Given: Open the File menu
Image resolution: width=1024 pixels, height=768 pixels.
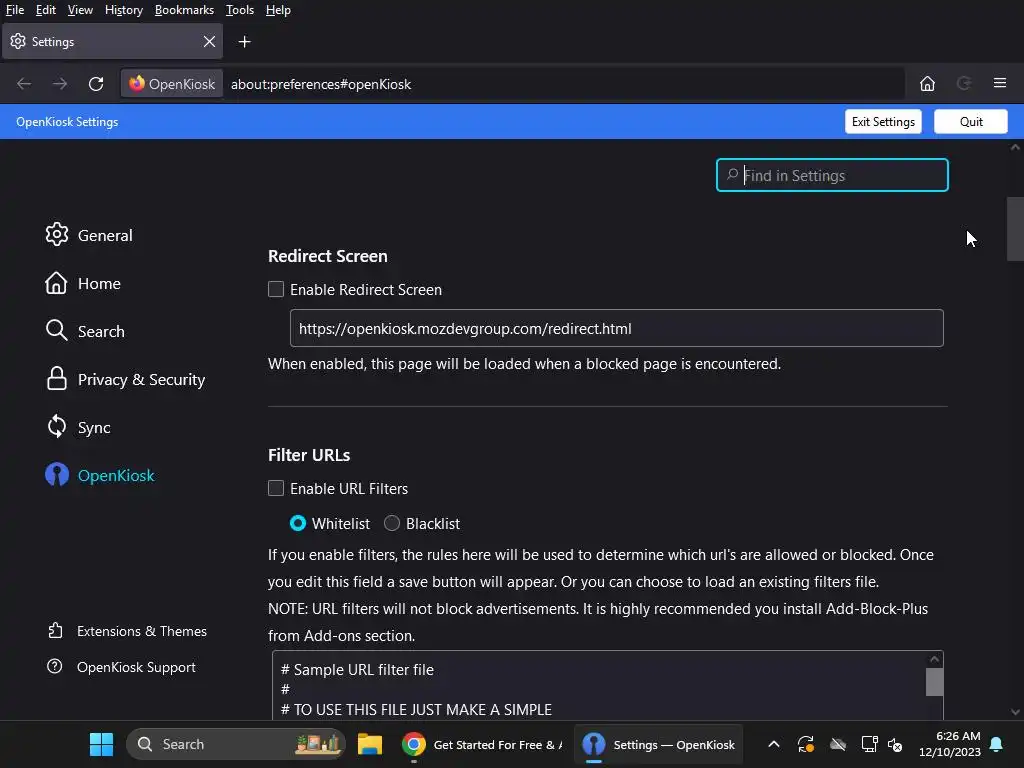Looking at the screenshot, I should point(15,10).
